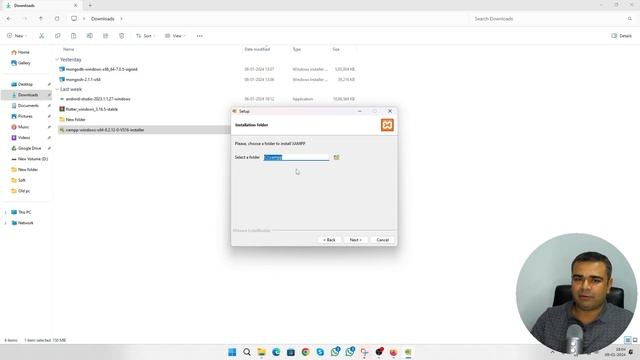Sort by the Date modified column header
Screen dimensions: 640x360
(257, 49)
